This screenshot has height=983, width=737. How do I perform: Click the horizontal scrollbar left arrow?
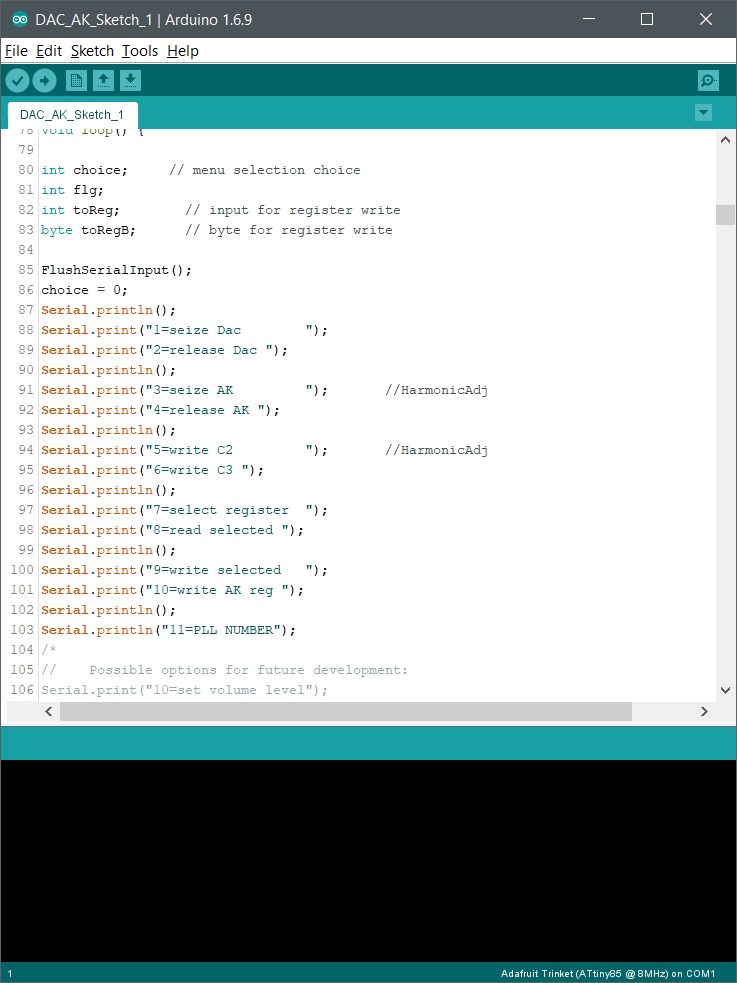(49, 712)
